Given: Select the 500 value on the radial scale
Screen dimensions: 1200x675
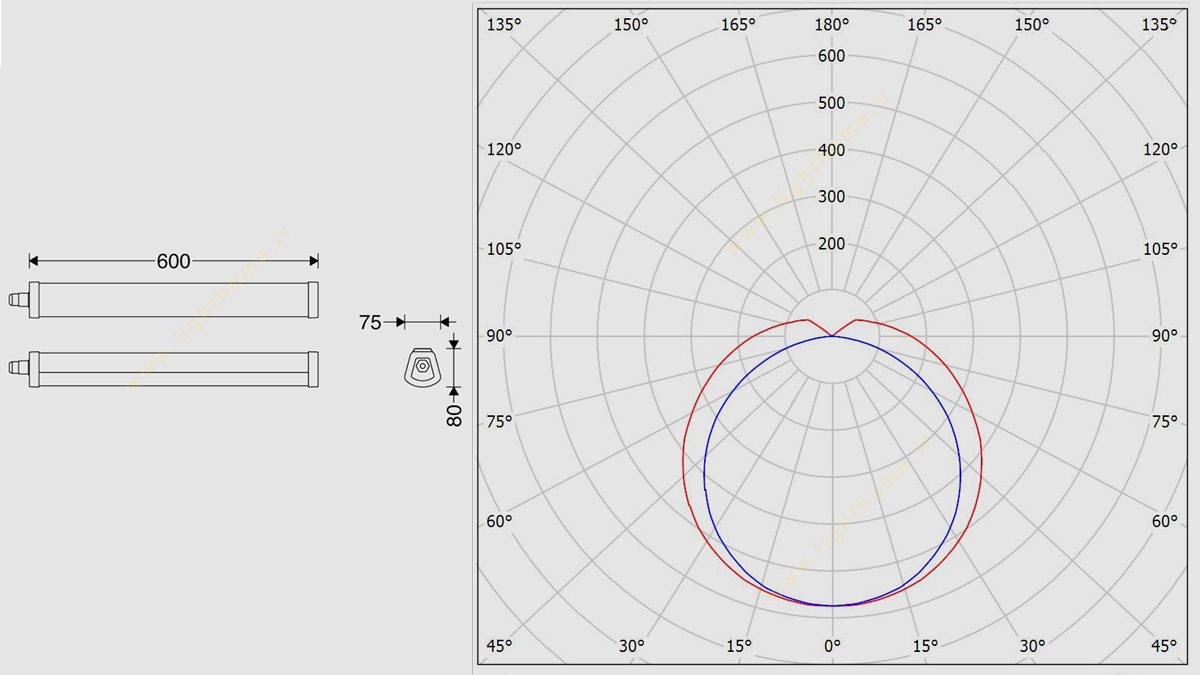Looking at the screenshot, I should tap(831, 103).
